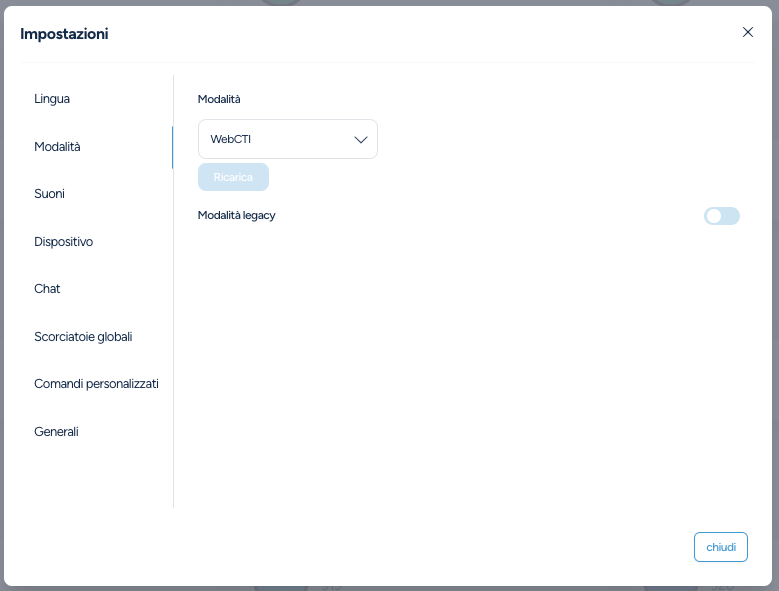Image resolution: width=779 pixels, height=591 pixels.
Task: Go to the Dispositivo settings tab
Action: pyautogui.click(x=63, y=241)
